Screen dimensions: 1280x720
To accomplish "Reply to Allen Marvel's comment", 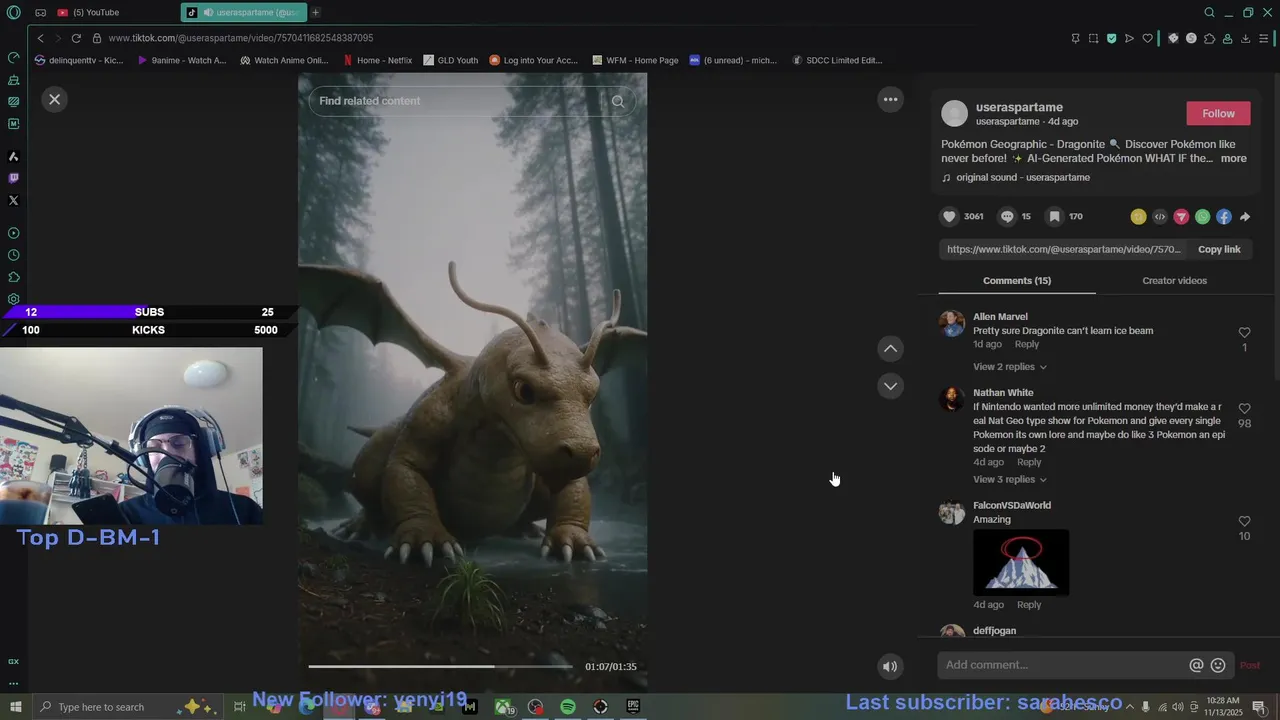I will (1027, 344).
